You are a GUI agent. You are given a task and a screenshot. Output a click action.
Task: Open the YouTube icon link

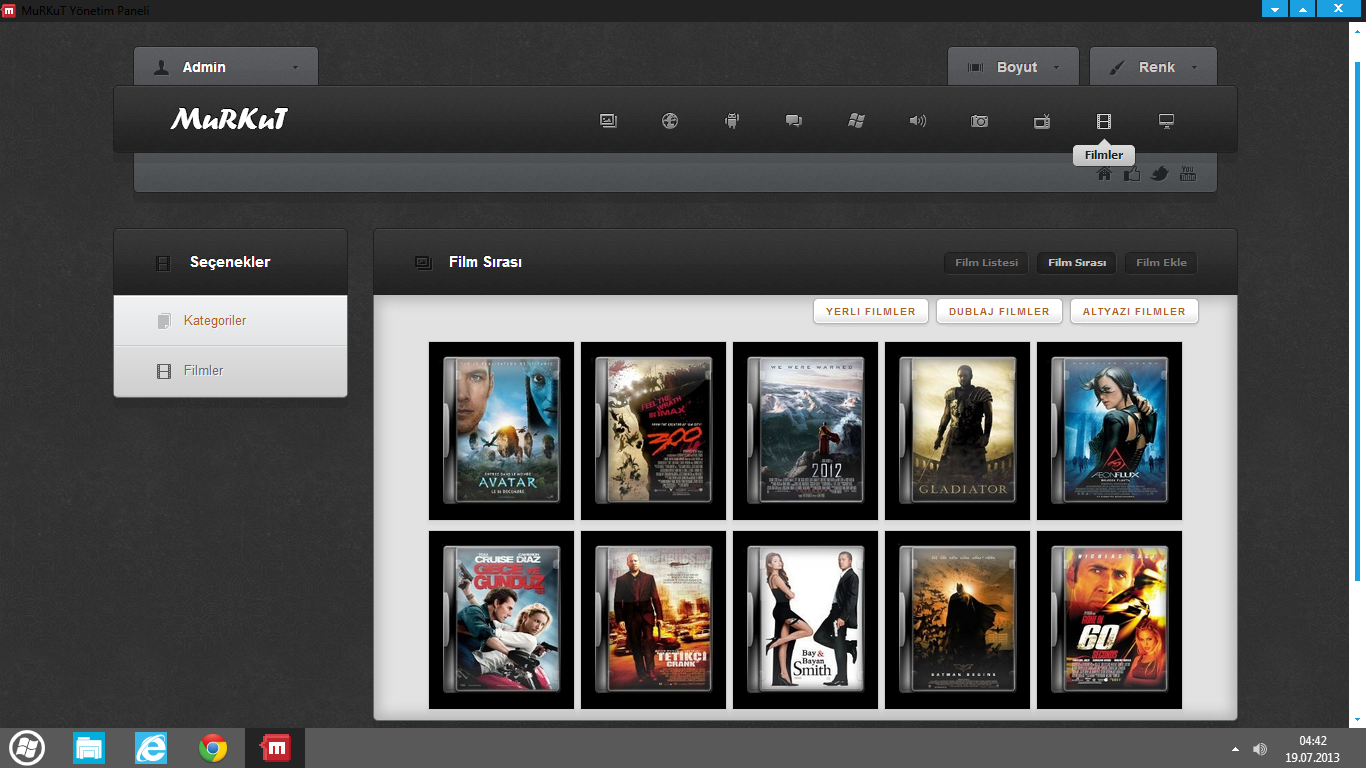(1188, 173)
